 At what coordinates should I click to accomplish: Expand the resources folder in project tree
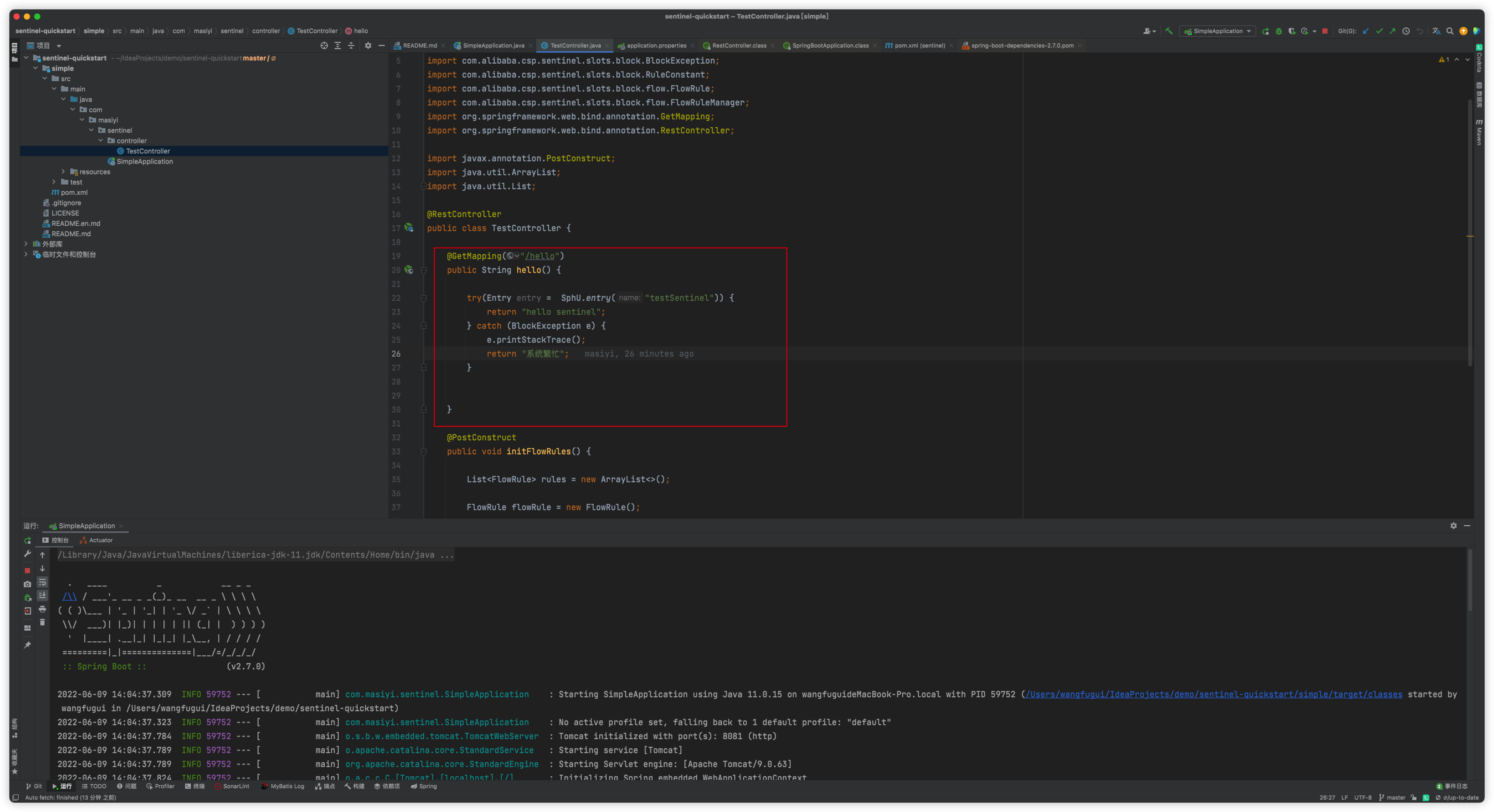click(x=63, y=172)
